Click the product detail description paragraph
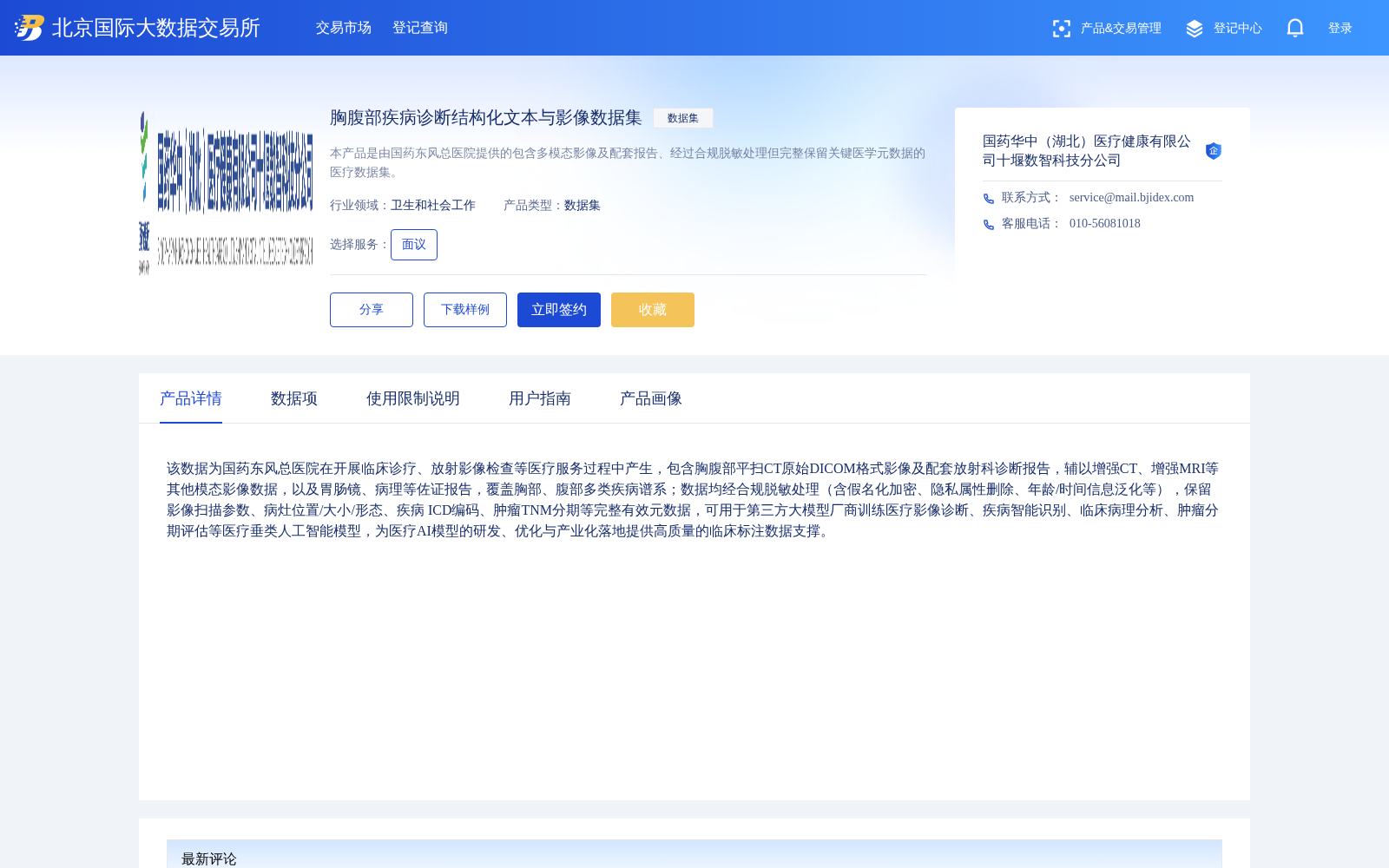 click(693, 500)
